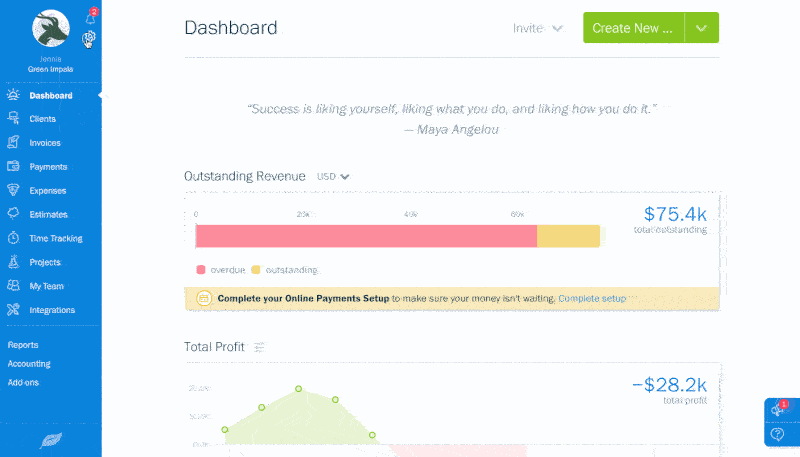Open the Invite dropdown
Image resolution: width=800 pixels, height=457 pixels.
pyautogui.click(x=538, y=28)
